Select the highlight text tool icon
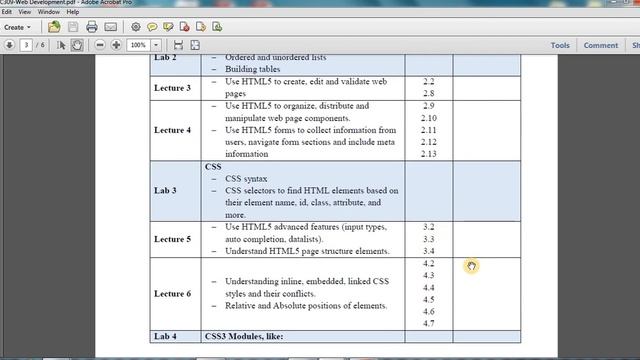 (168, 27)
